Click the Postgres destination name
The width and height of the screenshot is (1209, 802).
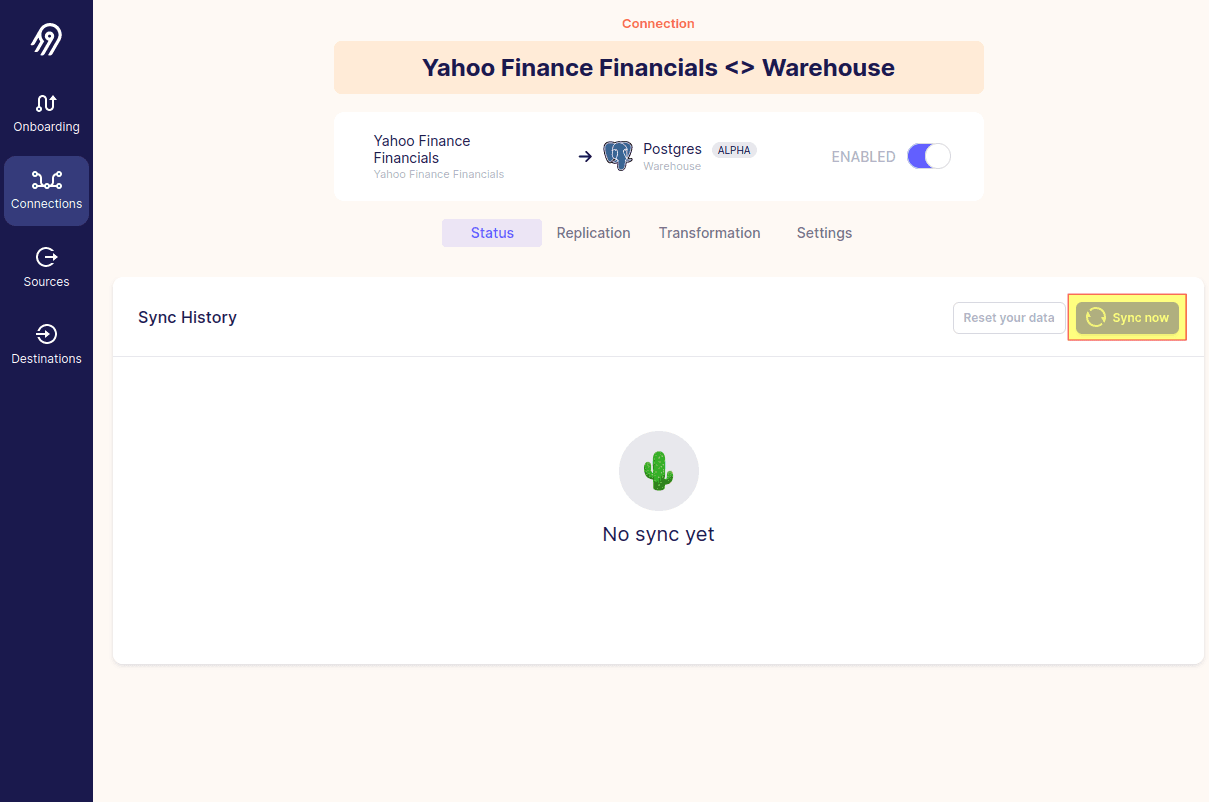(x=672, y=149)
